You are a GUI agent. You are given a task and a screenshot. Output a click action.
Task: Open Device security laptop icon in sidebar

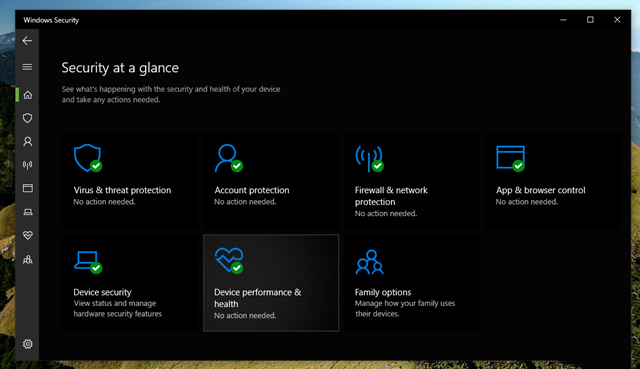(27, 212)
